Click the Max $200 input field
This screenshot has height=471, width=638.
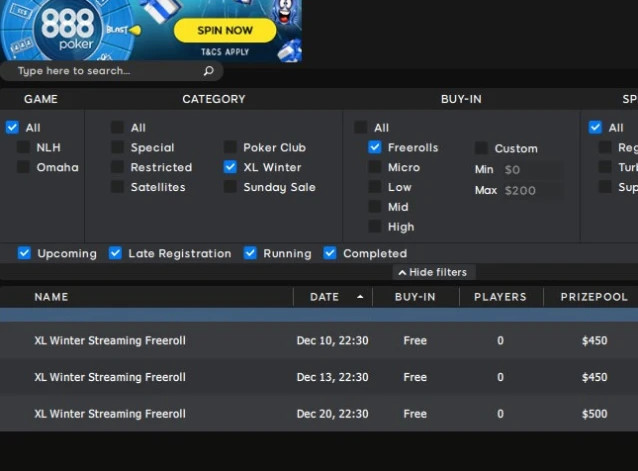point(532,190)
